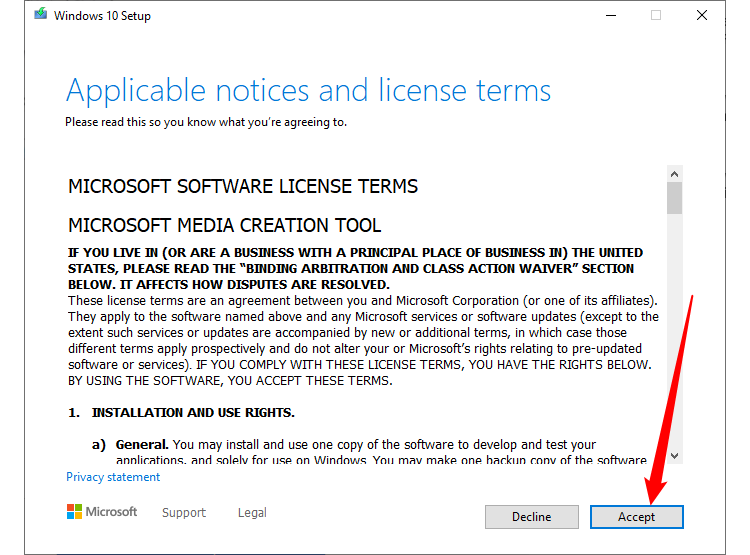750x555 pixels.
Task: Click the license scrollbar down arrow
Action: [674, 455]
